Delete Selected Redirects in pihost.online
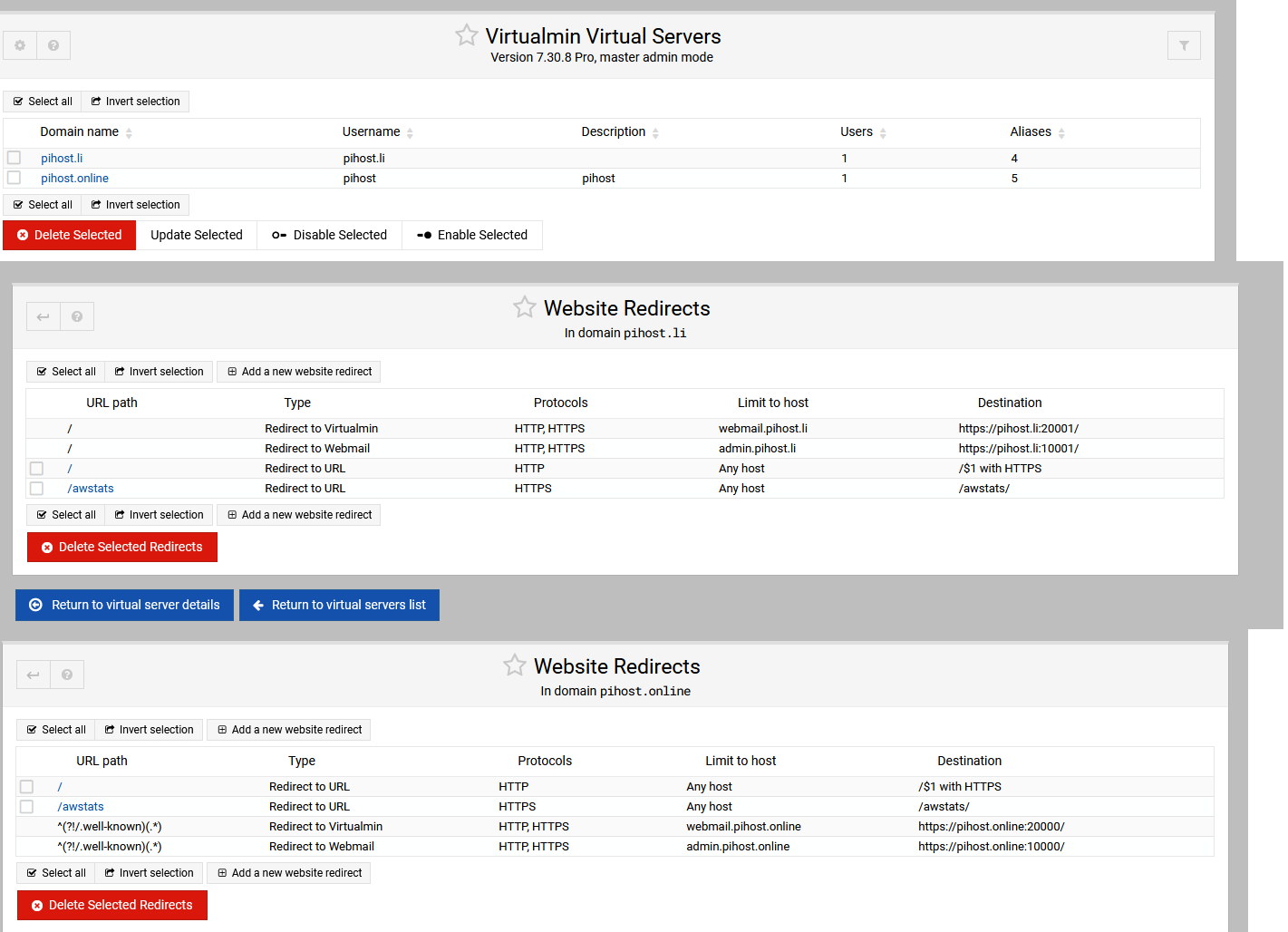The width and height of the screenshot is (1288, 932). tap(112, 905)
